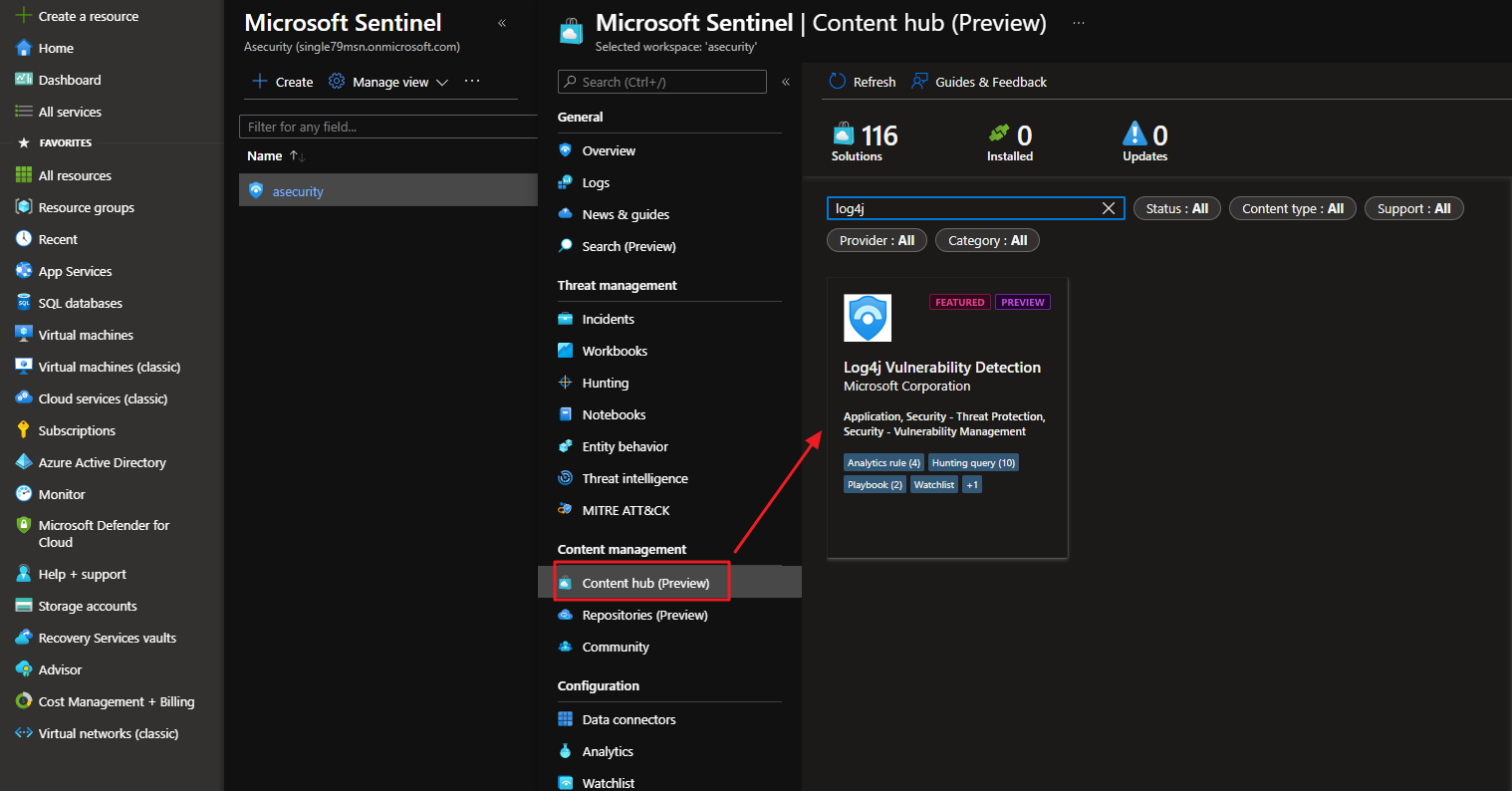This screenshot has width=1512, height=791.
Task: Open Entity behavior in Sentinel menu
Action: click(x=625, y=446)
